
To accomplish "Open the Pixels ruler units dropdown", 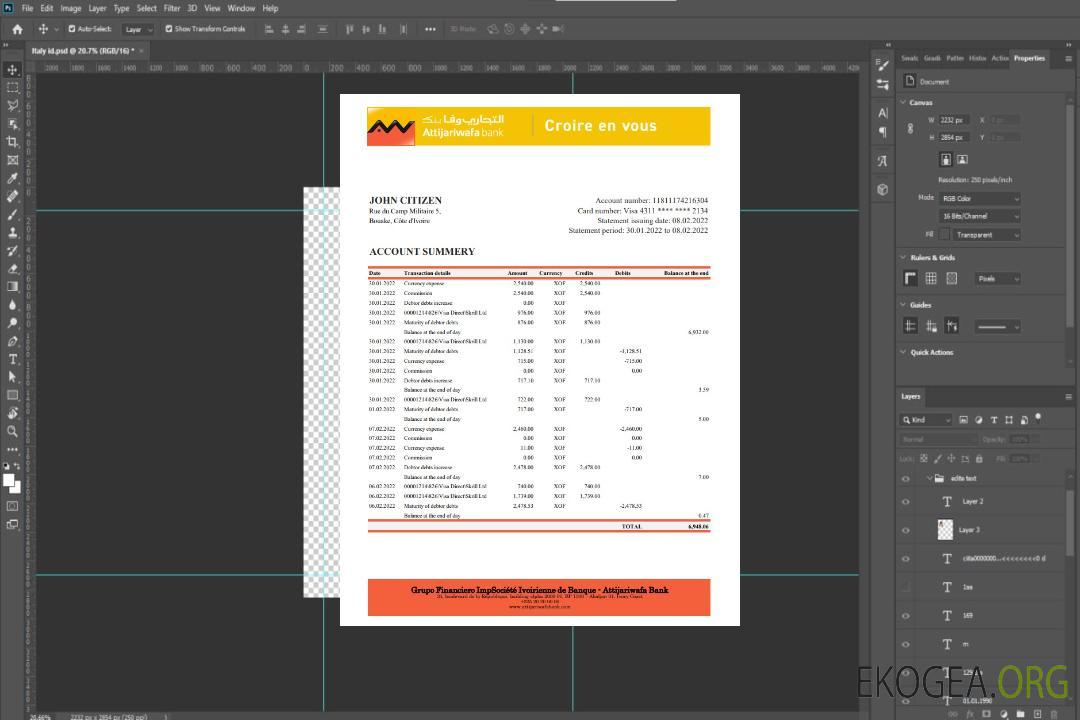I will (x=997, y=279).
